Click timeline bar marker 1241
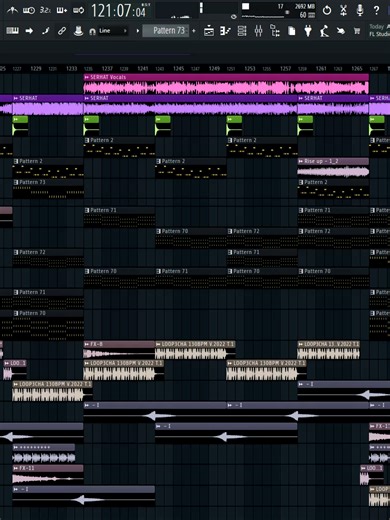390x520 pixels. coord(143,69)
